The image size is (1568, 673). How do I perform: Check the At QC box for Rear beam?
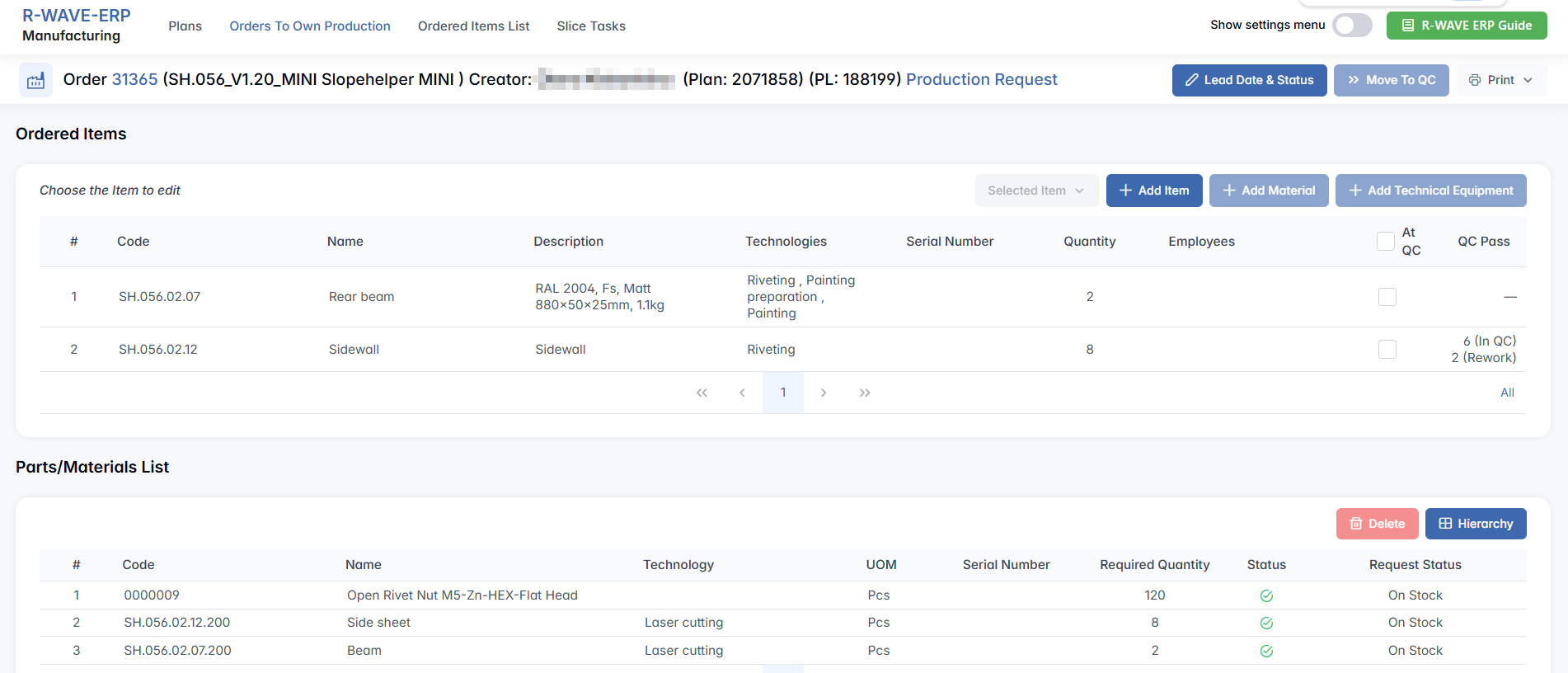1387,297
